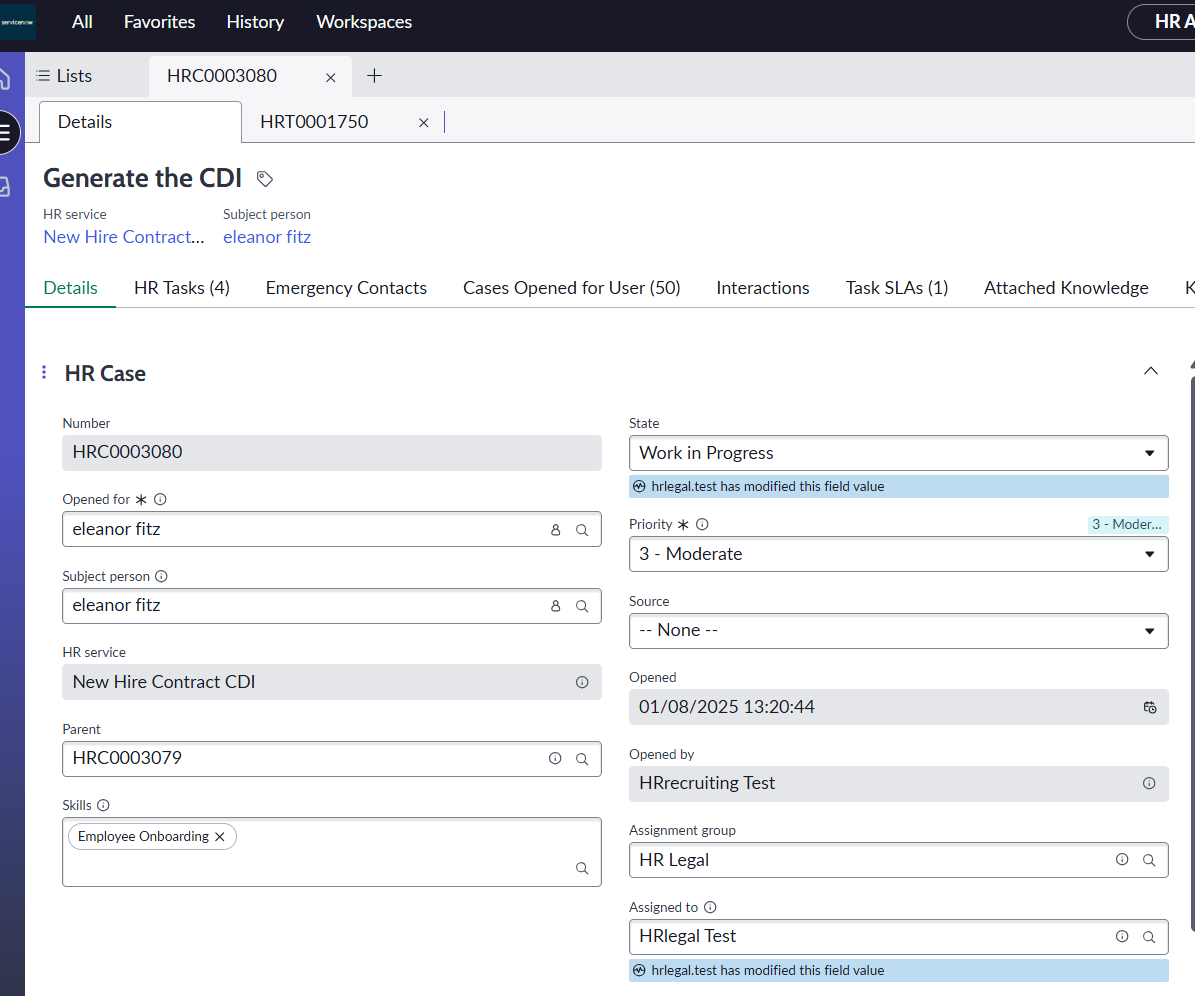Image resolution: width=1195 pixels, height=996 pixels.
Task: Click the calendar icon on the Opened field
Action: point(1149,707)
